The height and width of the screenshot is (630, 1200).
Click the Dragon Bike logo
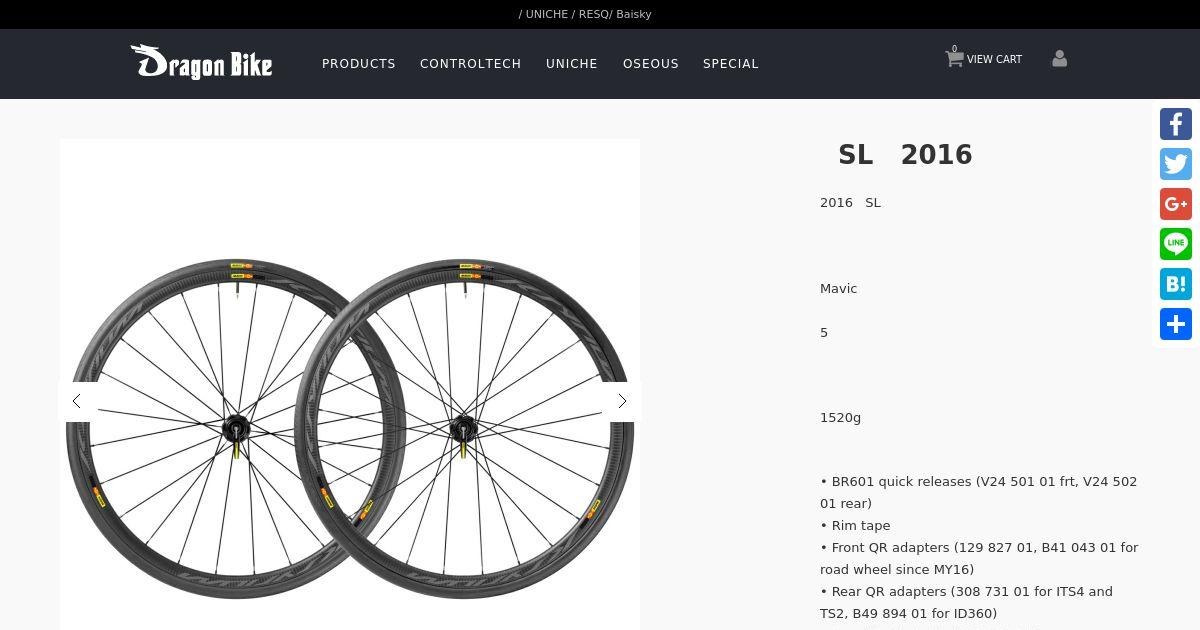click(x=201, y=62)
